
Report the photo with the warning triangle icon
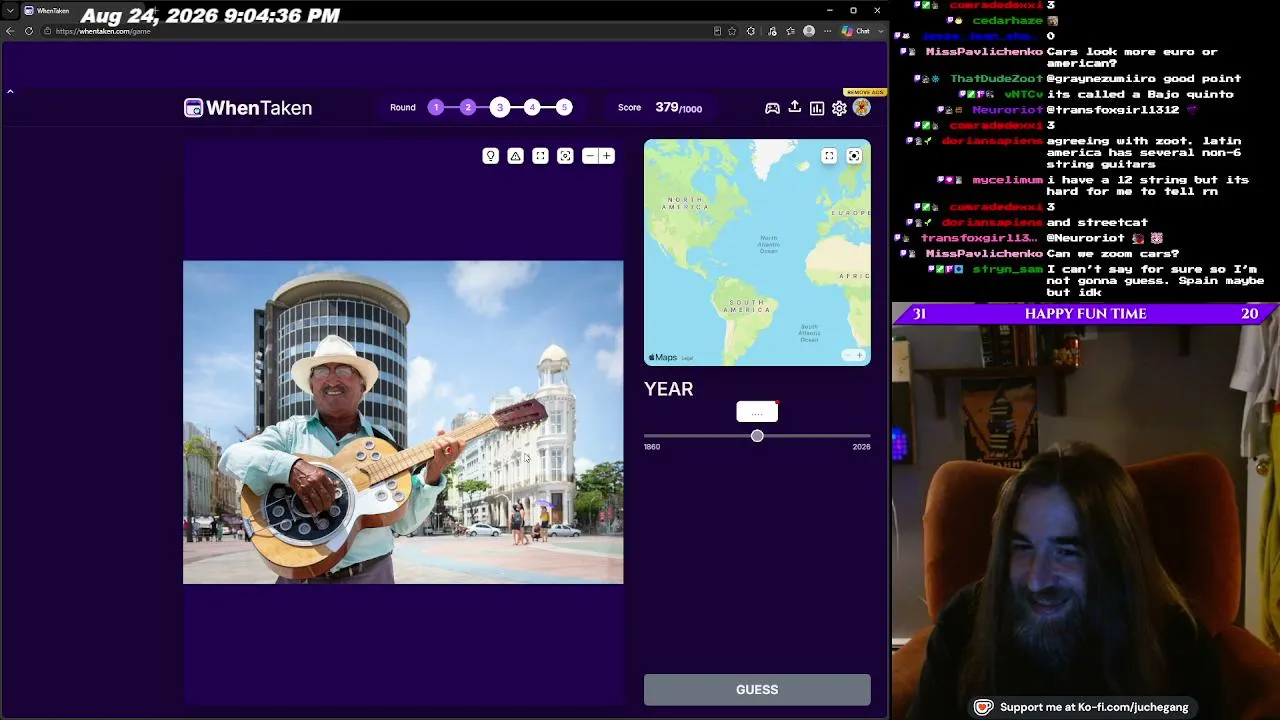click(x=515, y=156)
